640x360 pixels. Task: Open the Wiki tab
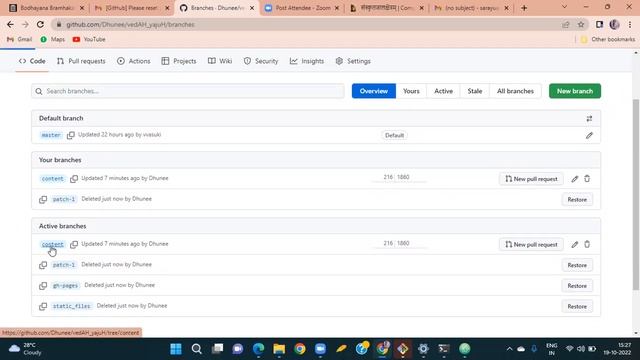click(220, 61)
